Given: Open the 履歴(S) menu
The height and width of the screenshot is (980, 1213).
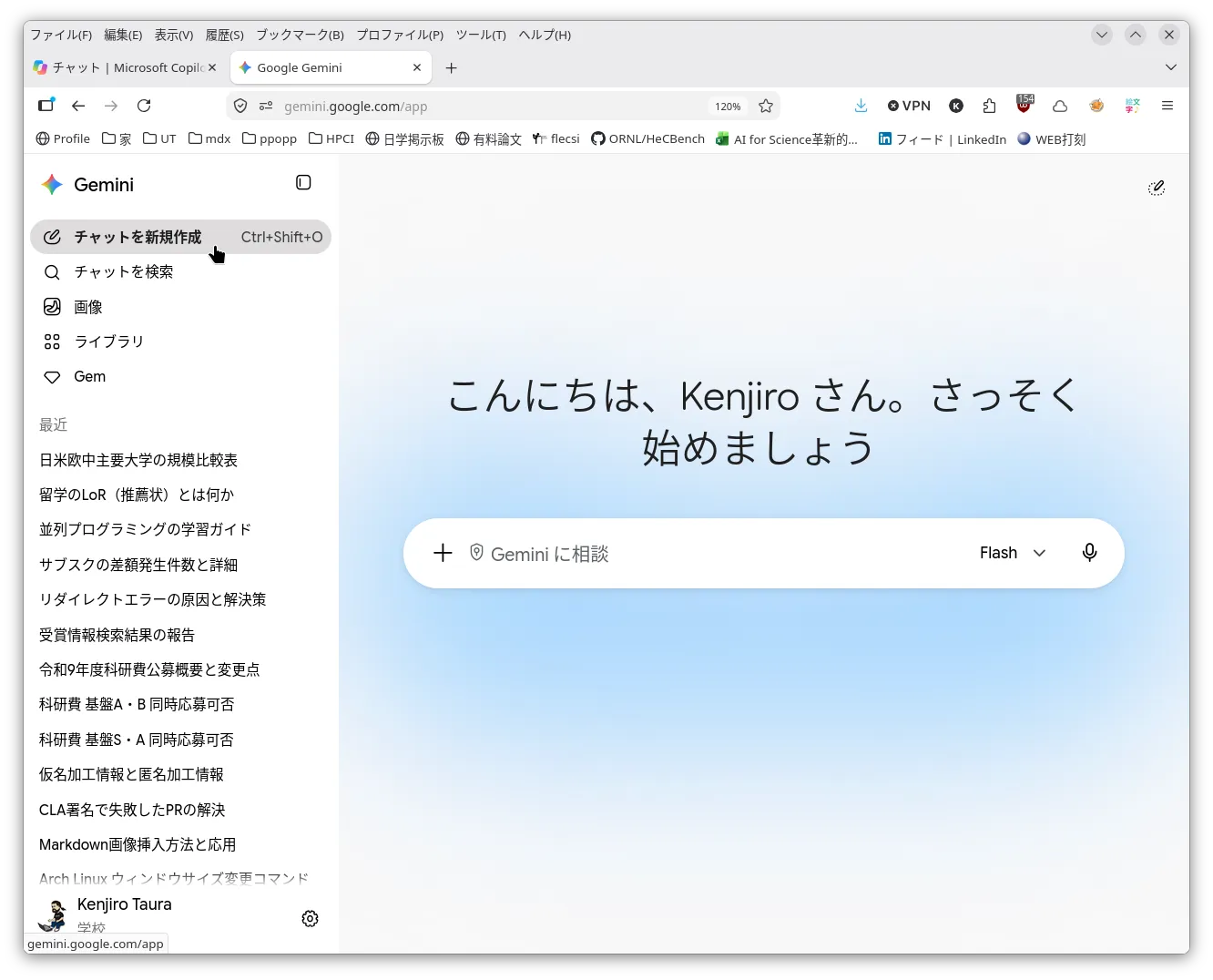Looking at the screenshot, I should (x=224, y=35).
